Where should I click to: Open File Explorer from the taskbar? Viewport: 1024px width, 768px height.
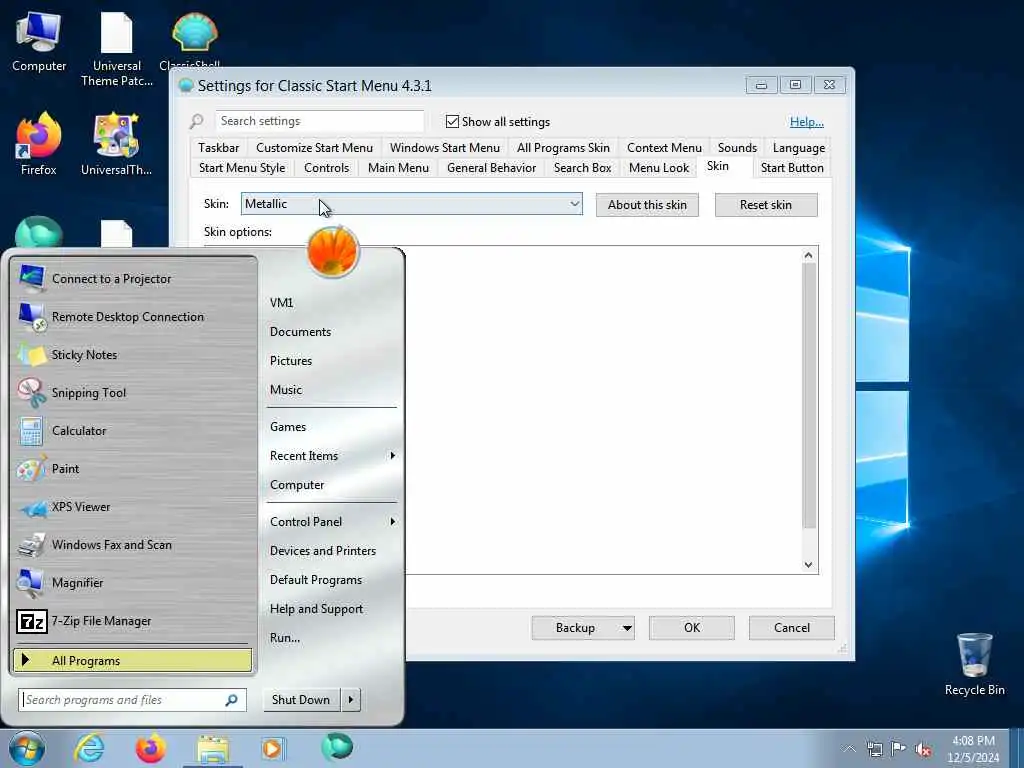[x=213, y=749]
